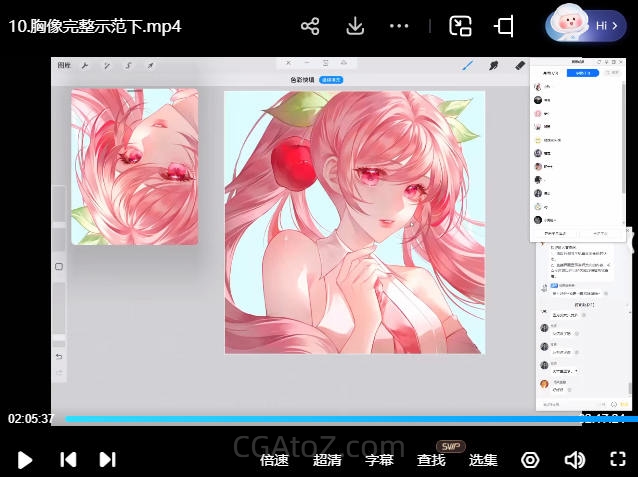Viewport: 638px width, 477px height.
Task: Toggle picture-in-picture mini window
Action: click(460, 26)
